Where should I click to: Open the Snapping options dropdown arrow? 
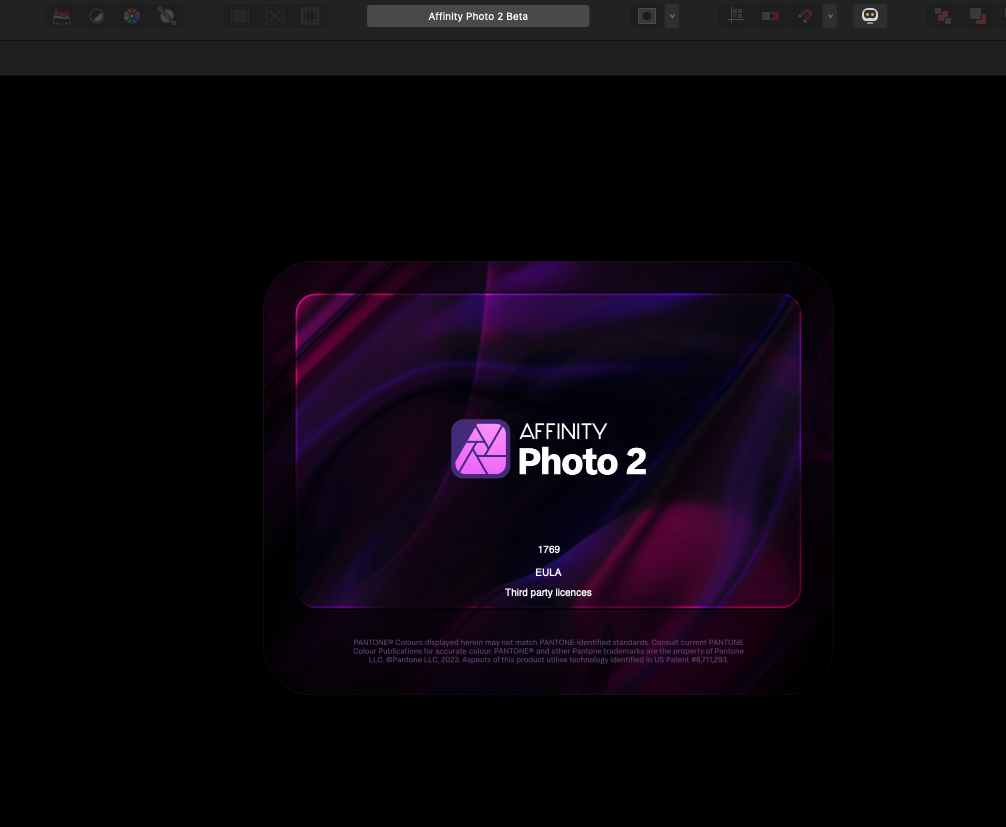tap(830, 16)
